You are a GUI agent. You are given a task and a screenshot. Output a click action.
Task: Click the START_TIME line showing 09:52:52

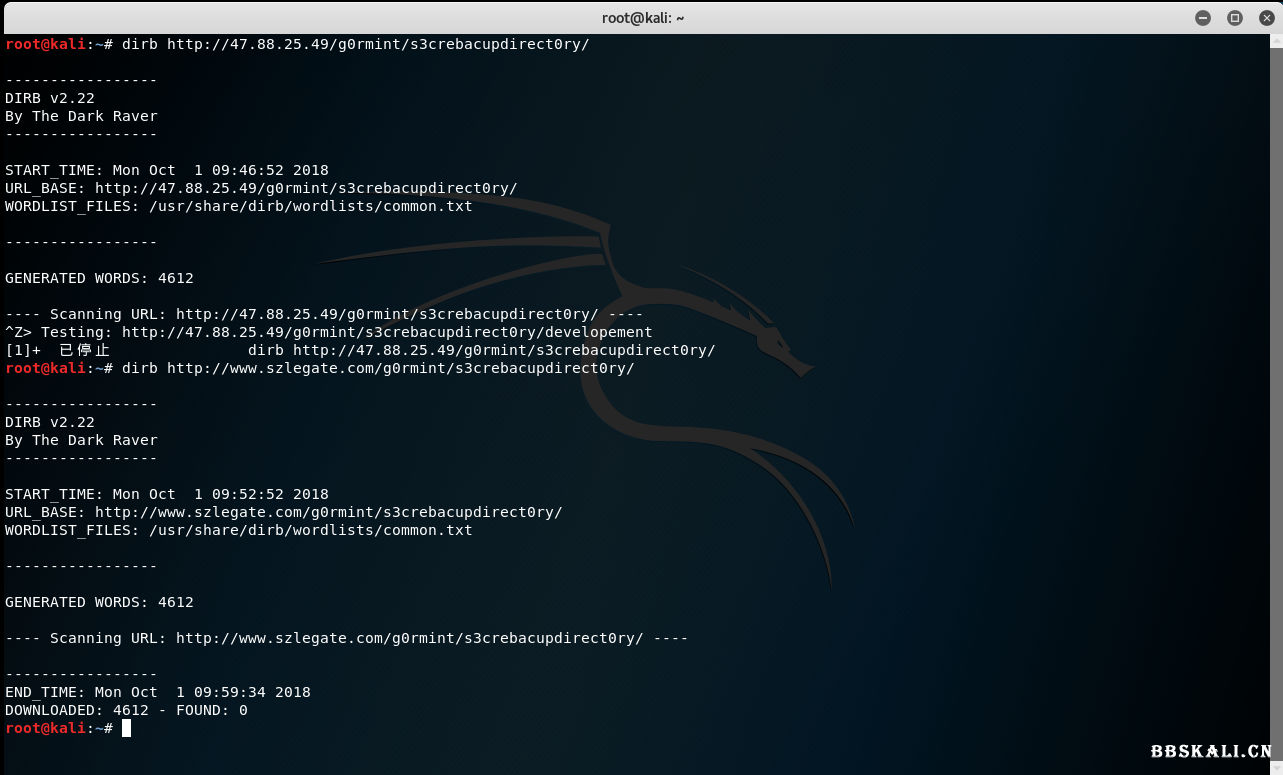tap(166, 494)
